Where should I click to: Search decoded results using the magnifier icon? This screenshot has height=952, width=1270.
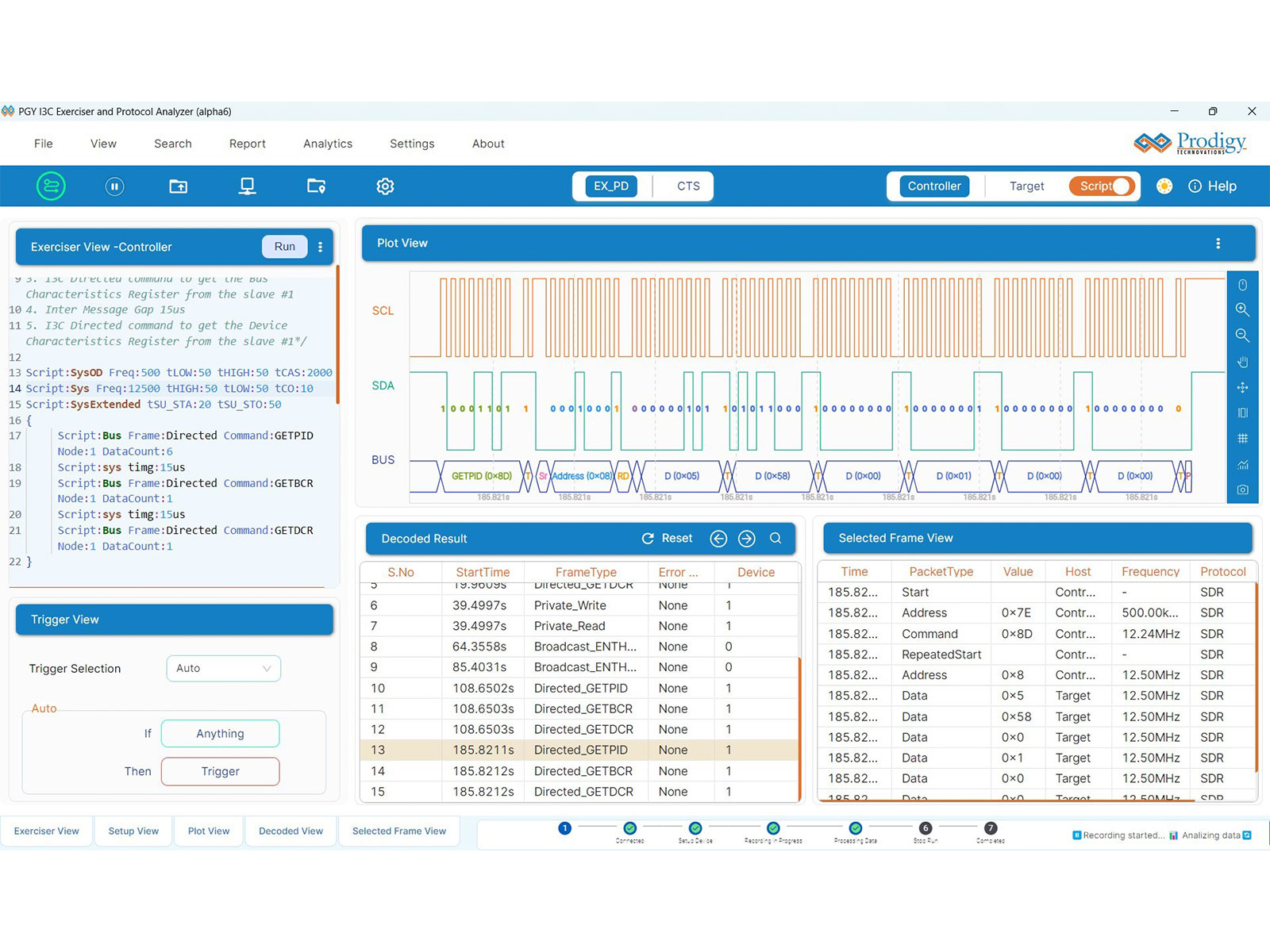[775, 538]
